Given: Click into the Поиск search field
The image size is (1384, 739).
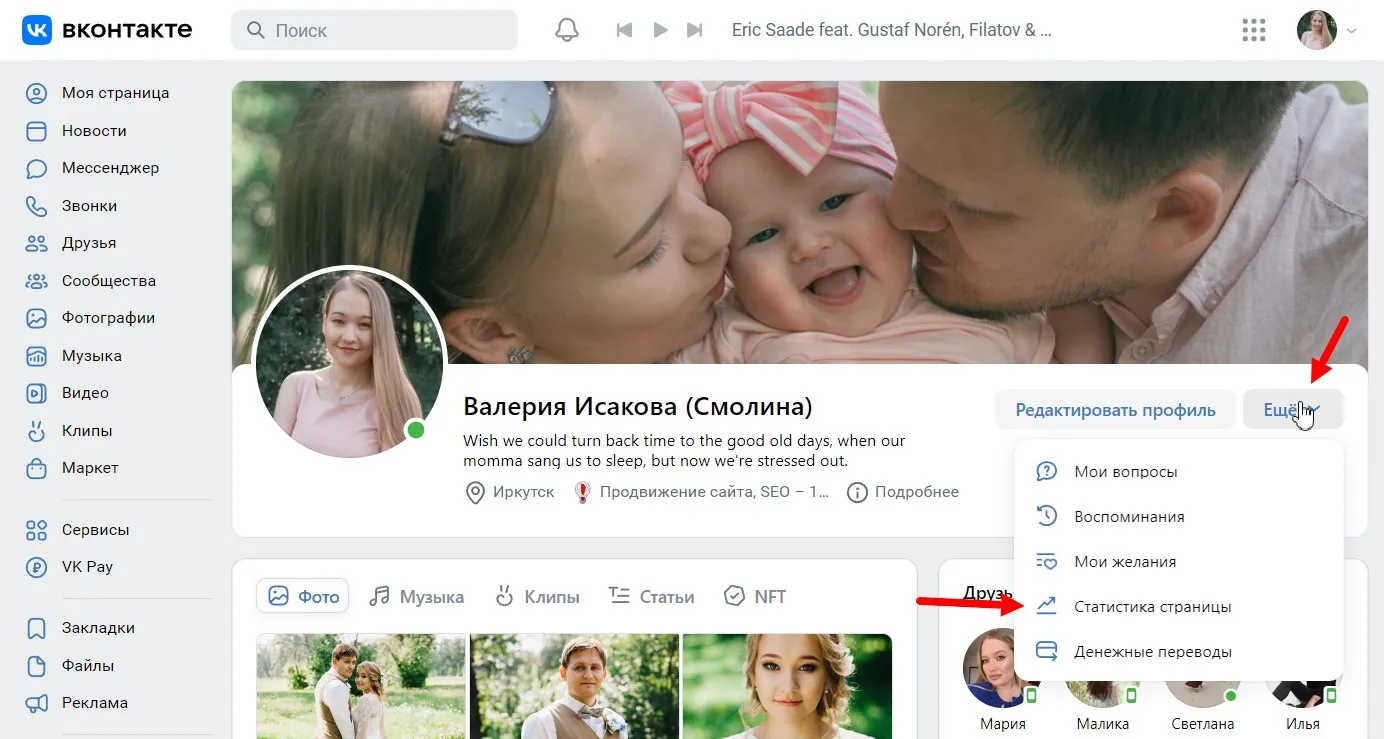Looking at the screenshot, I should coord(374,30).
